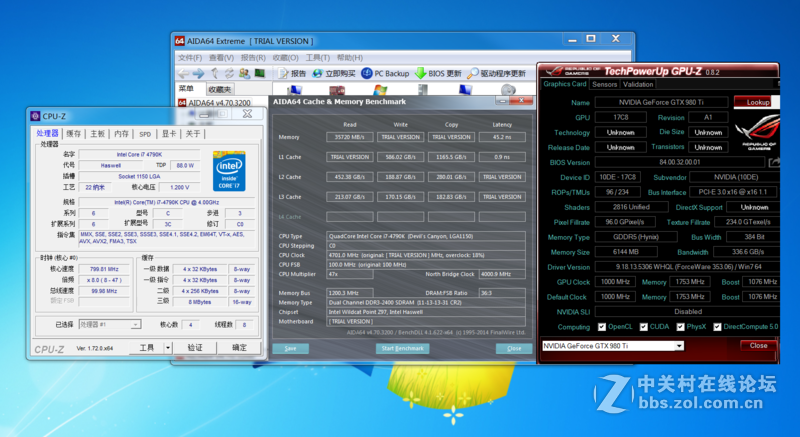The height and width of the screenshot is (437, 800).
Task: Click Close button in AIDA64 benchmark window
Action: (x=514, y=348)
